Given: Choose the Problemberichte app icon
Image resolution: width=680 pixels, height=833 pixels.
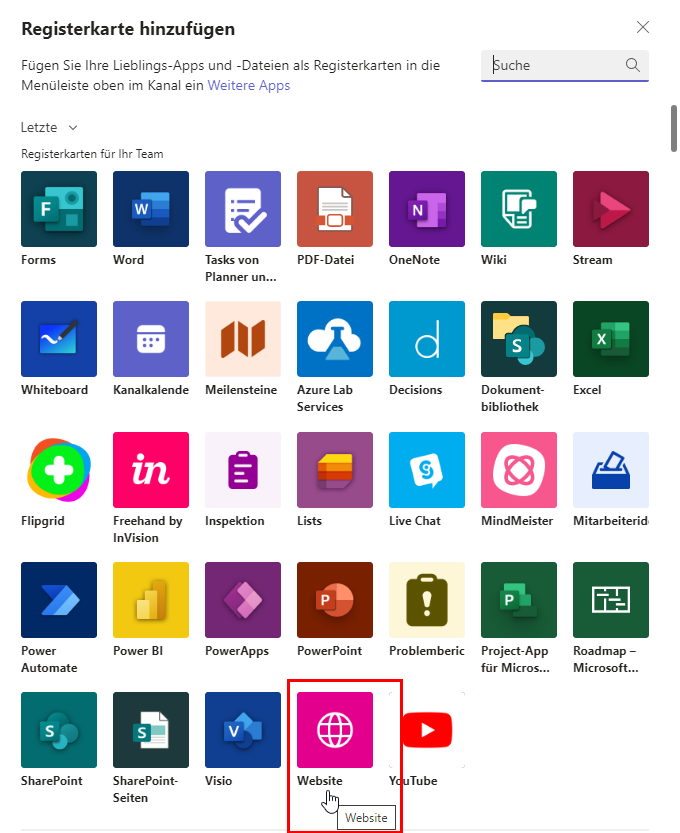Looking at the screenshot, I should point(427,600).
